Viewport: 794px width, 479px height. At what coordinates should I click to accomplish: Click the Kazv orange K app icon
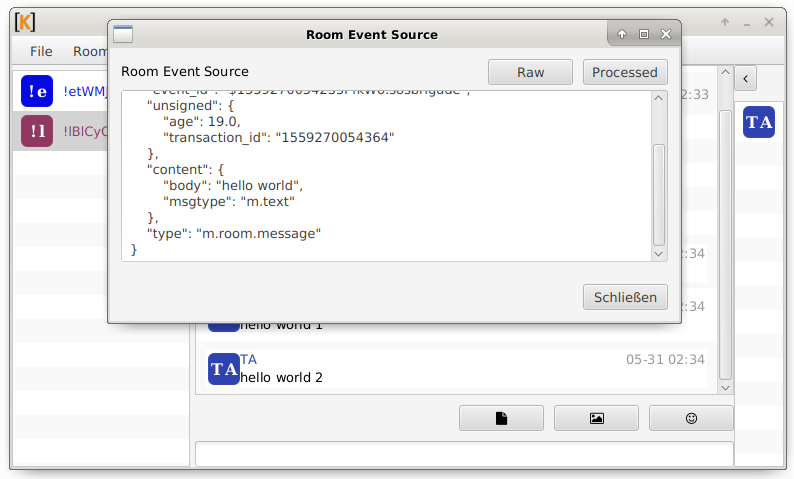point(26,22)
